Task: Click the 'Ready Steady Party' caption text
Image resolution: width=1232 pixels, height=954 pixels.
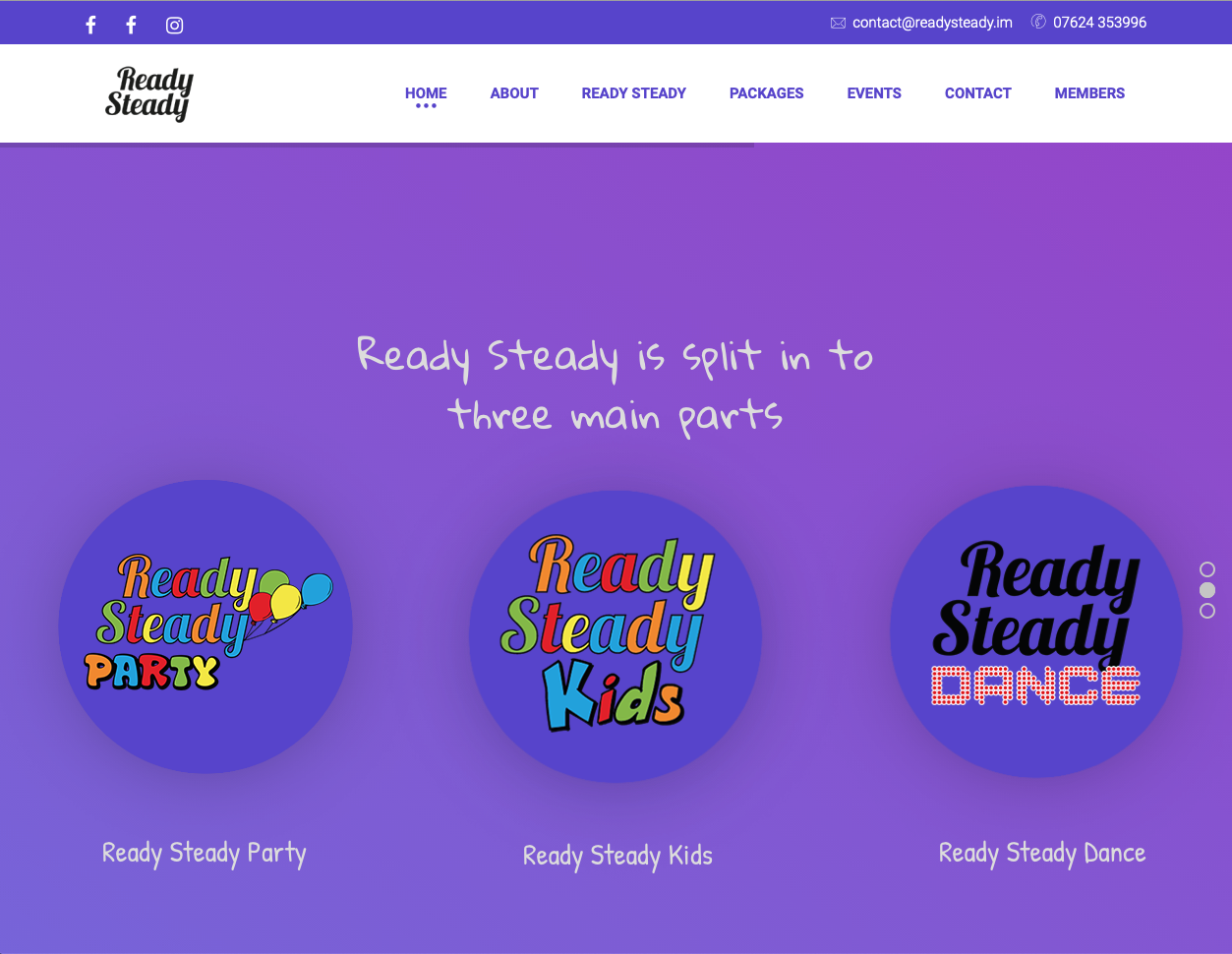Action: [x=205, y=853]
